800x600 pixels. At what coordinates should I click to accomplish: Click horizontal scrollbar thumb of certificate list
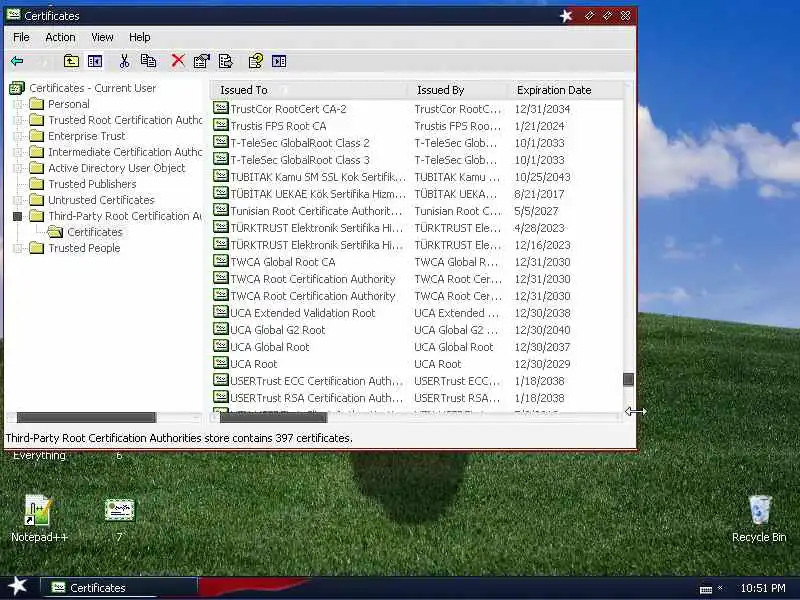click(273, 417)
